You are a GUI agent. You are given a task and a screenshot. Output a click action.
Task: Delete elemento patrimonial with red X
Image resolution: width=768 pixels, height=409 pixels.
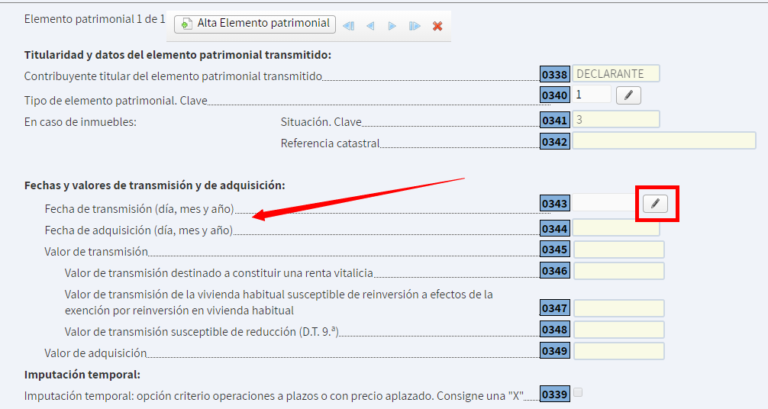point(437,26)
